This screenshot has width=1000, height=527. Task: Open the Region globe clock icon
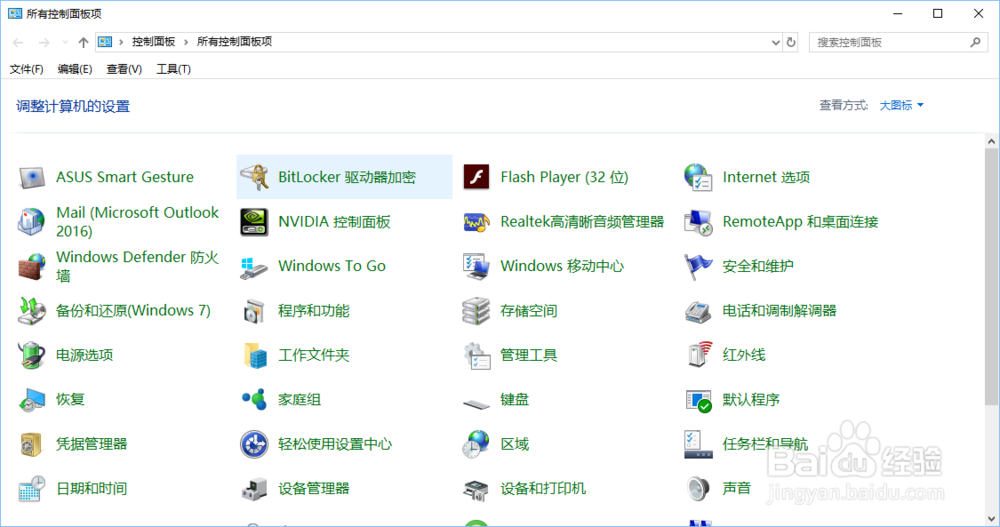476,444
